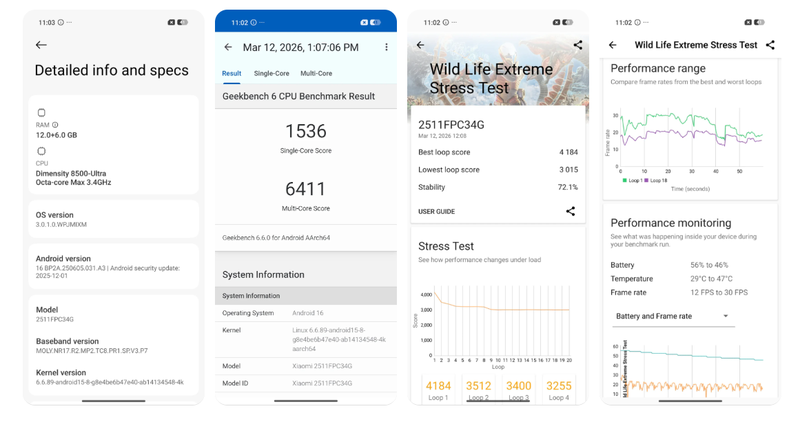Viewport: 800px width, 422px height.
Task: Toggle Loop 18 legend in Performance range chart
Action: click(658, 180)
